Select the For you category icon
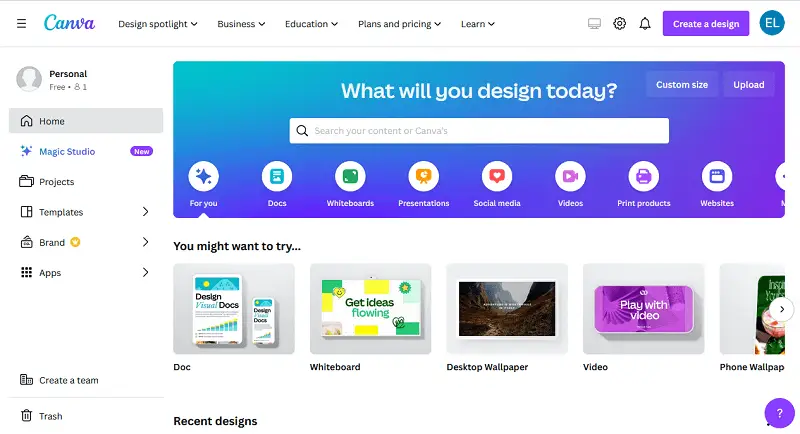This screenshot has width=800, height=434. point(204,176)
